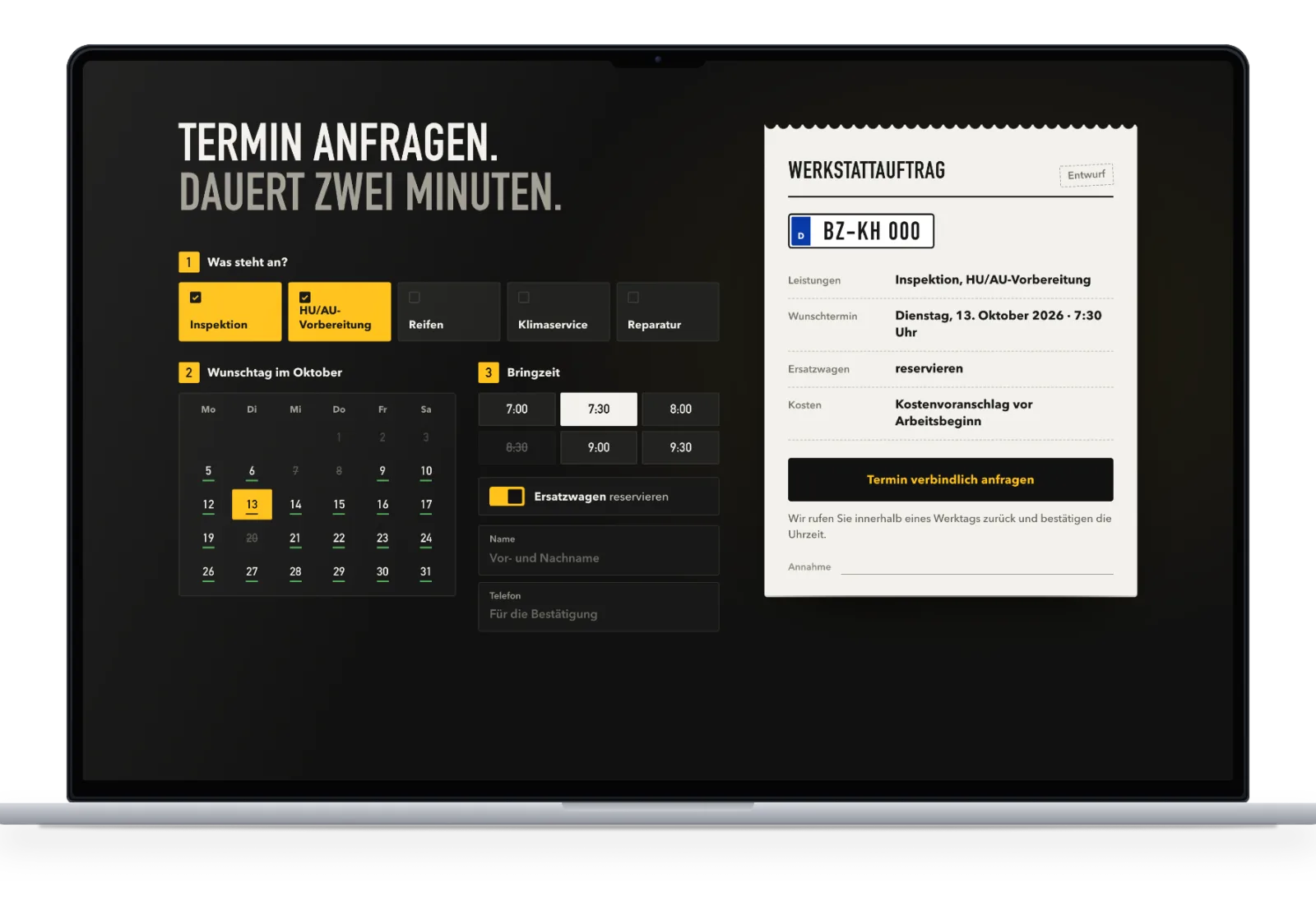Pick October 30 in the calendar
1316x906 pixels.
coord(382,572)
